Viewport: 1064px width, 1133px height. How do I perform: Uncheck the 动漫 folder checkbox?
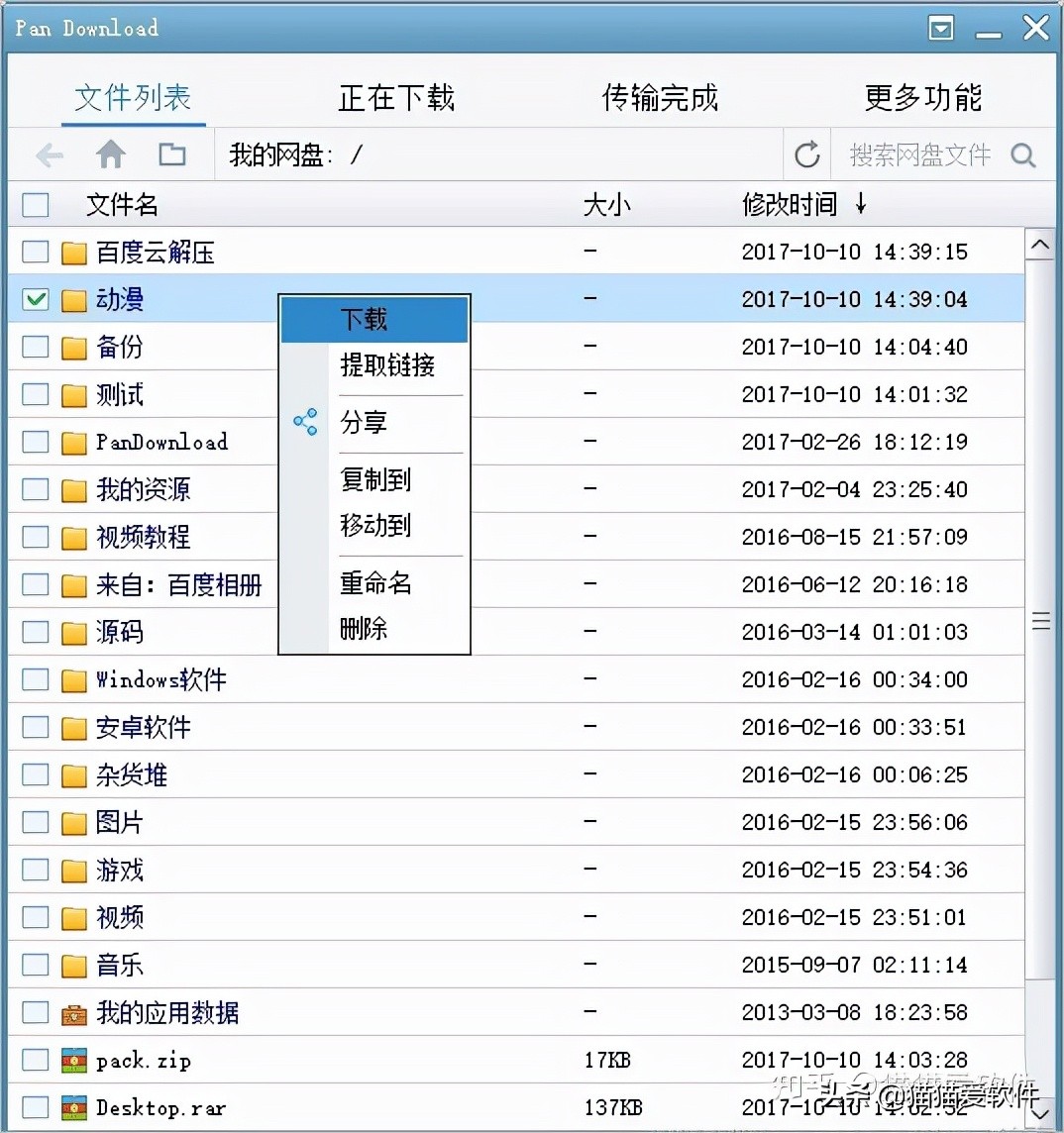tap(34, 299)
